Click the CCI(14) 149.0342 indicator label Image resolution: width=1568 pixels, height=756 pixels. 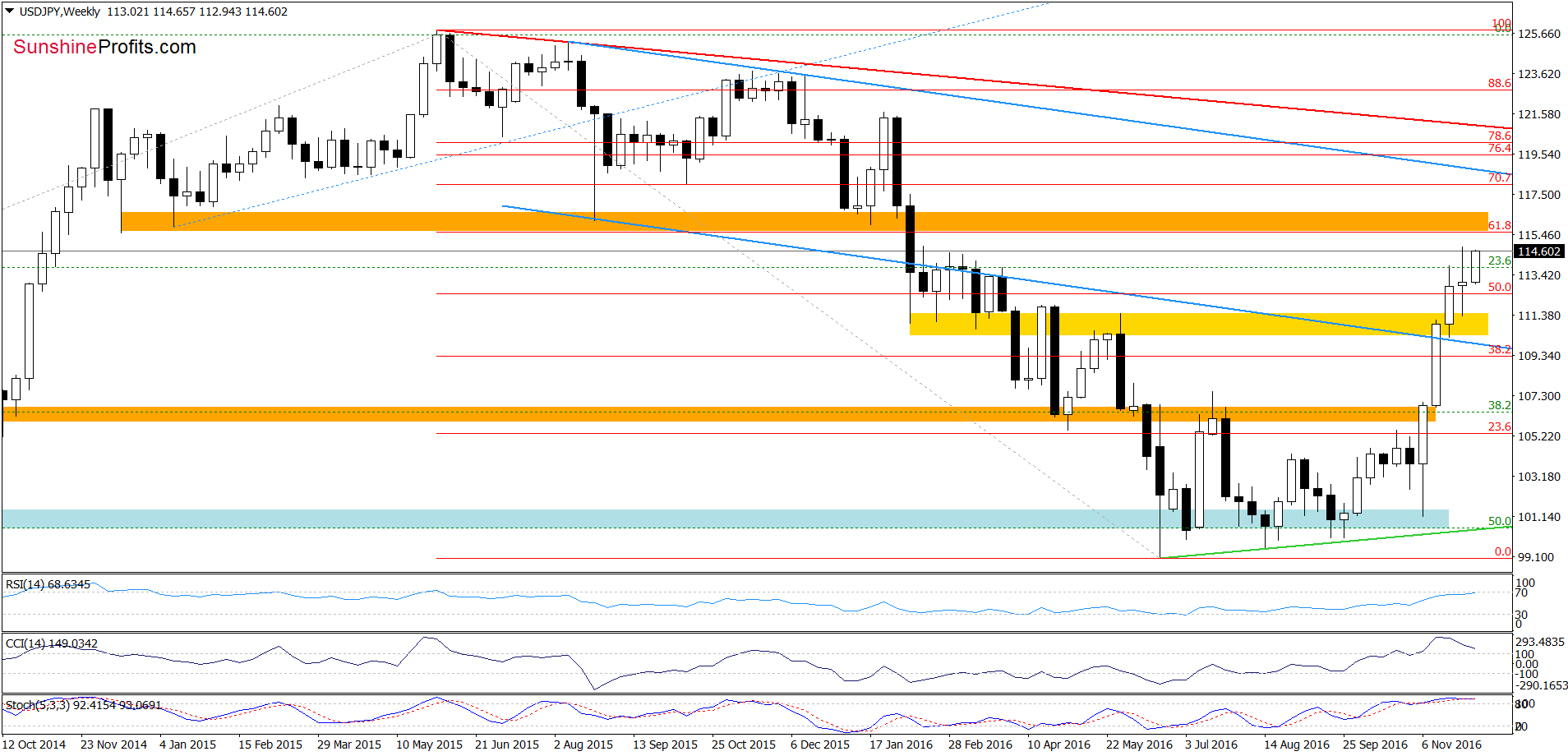[x=51, y=643]
